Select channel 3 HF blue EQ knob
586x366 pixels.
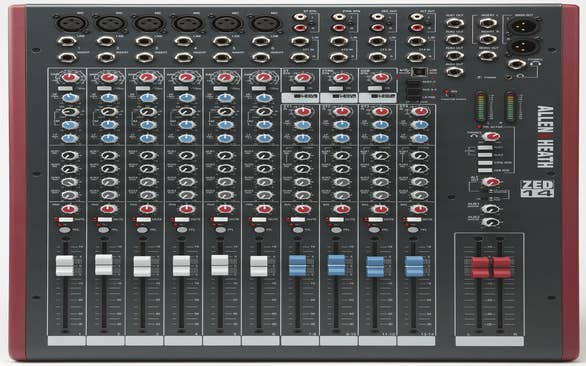(148, 98)
